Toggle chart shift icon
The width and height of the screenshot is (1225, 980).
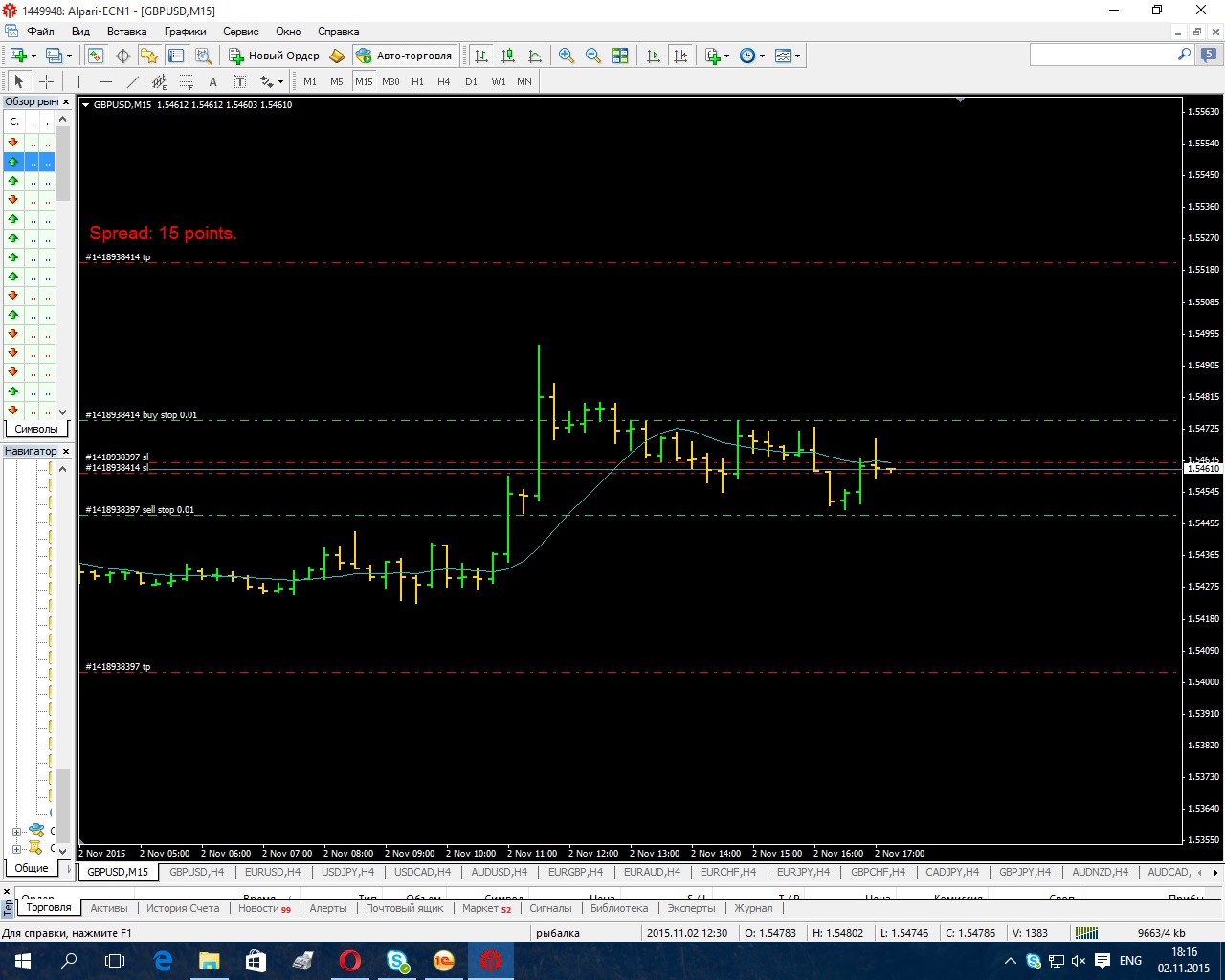coord(680,56)
